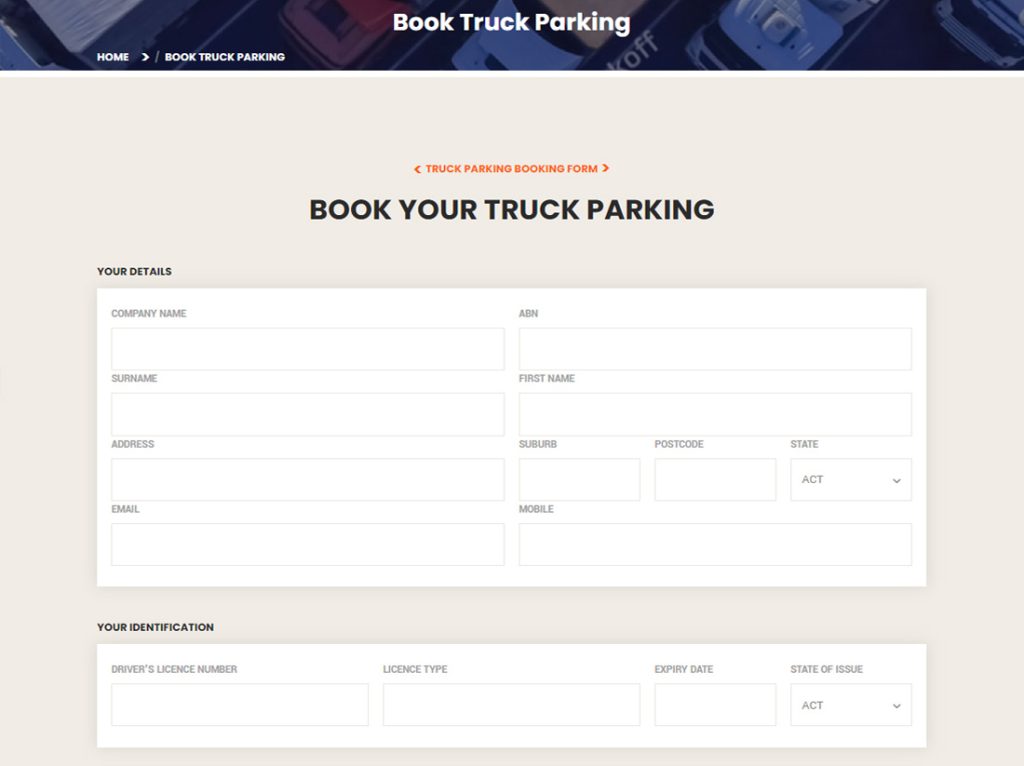Image resolution: width=1024 pixels, height=766 pixels.
Task: Select the Licence Type input
Action: (x=511, y=705)
